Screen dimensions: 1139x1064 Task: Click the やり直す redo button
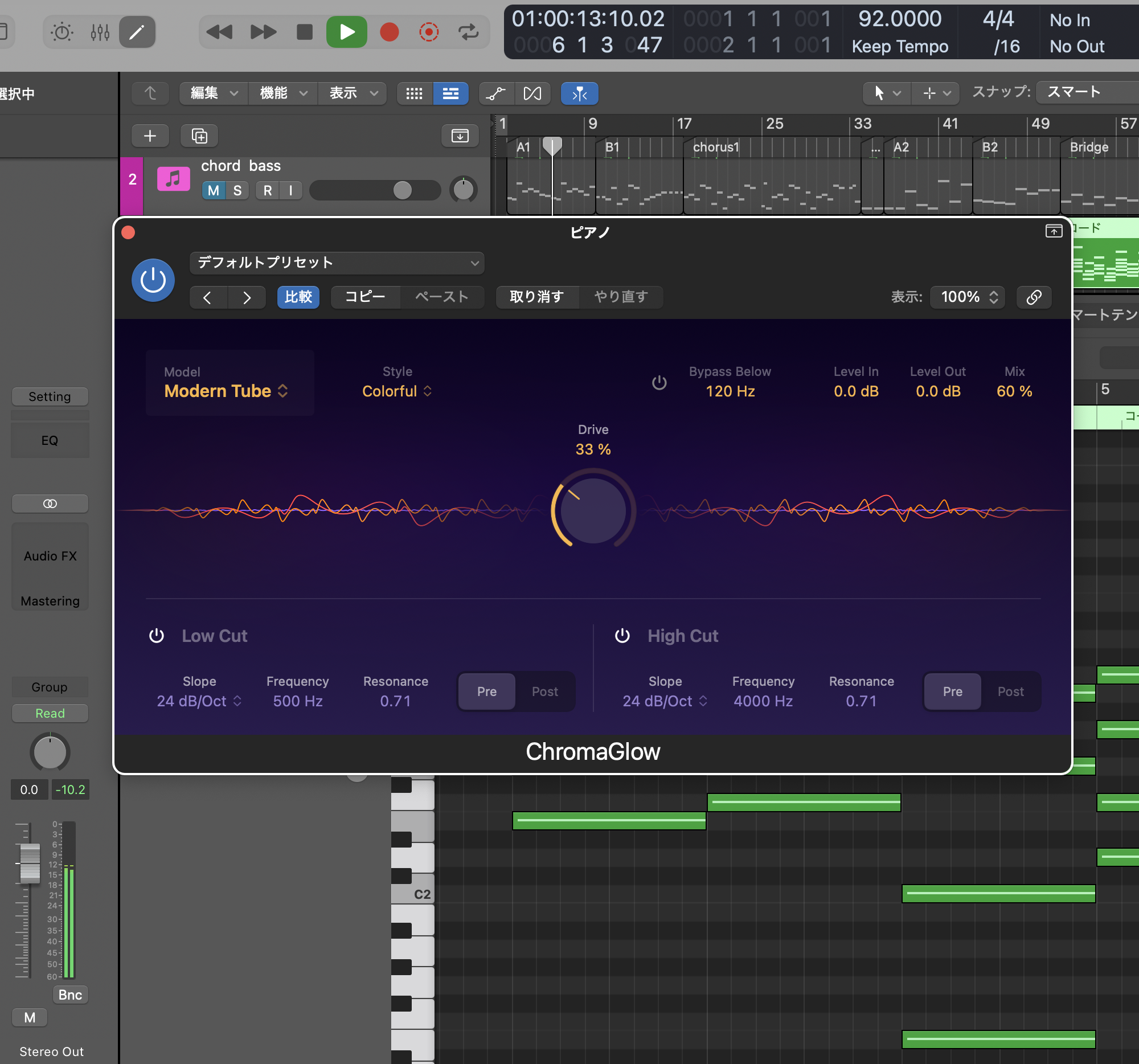tap(621, 297)
